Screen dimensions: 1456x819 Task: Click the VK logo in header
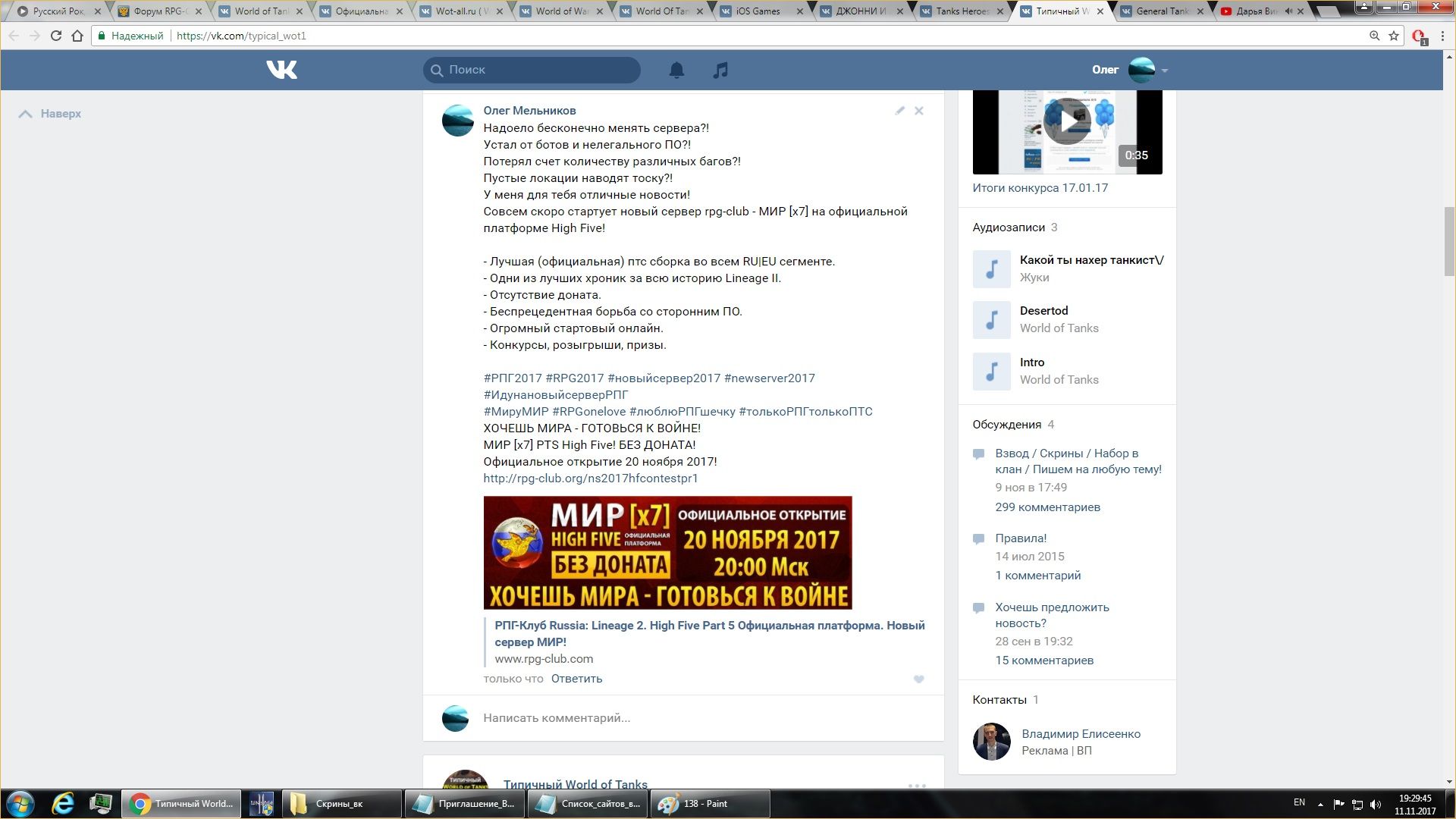tap(281, 70)
